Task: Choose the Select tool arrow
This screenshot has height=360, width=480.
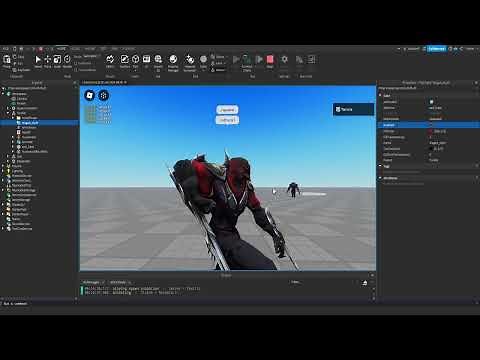Action: pos(38,59)
